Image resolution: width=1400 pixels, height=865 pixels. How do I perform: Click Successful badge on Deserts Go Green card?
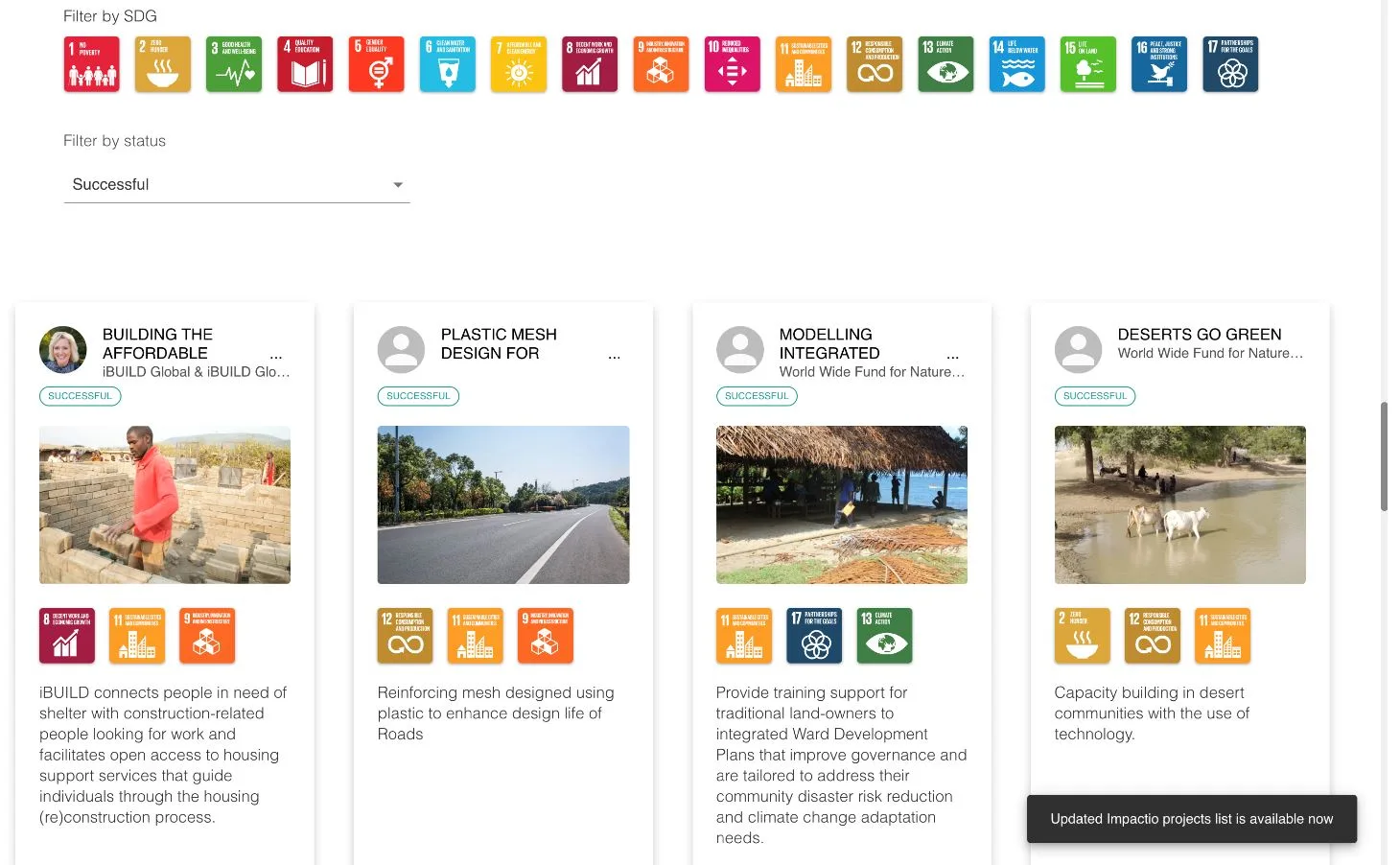(1094, 396)
